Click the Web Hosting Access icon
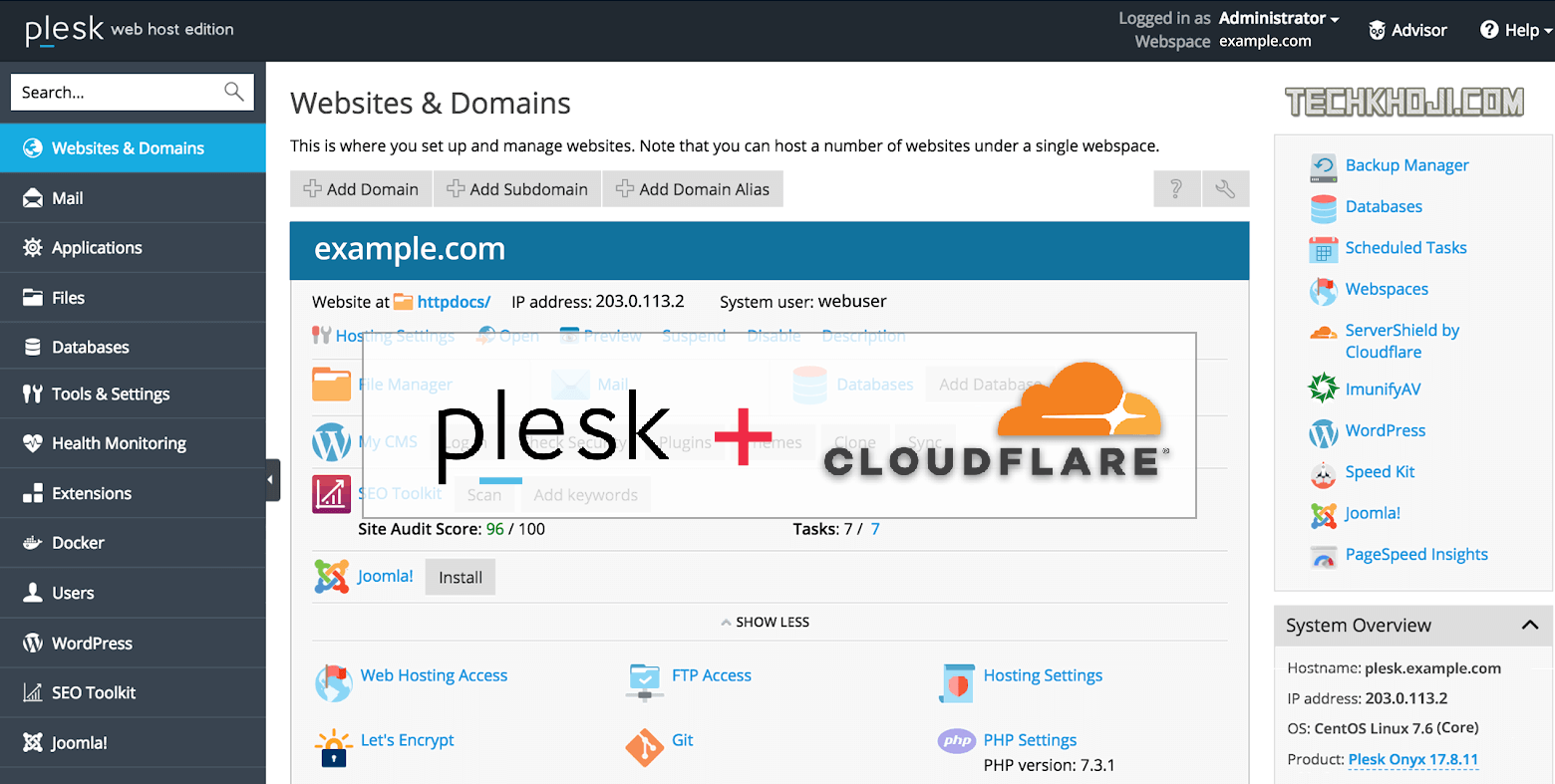Image resolution: width=1555 pixels, height=784 pixels. click(x=333, y=682)
